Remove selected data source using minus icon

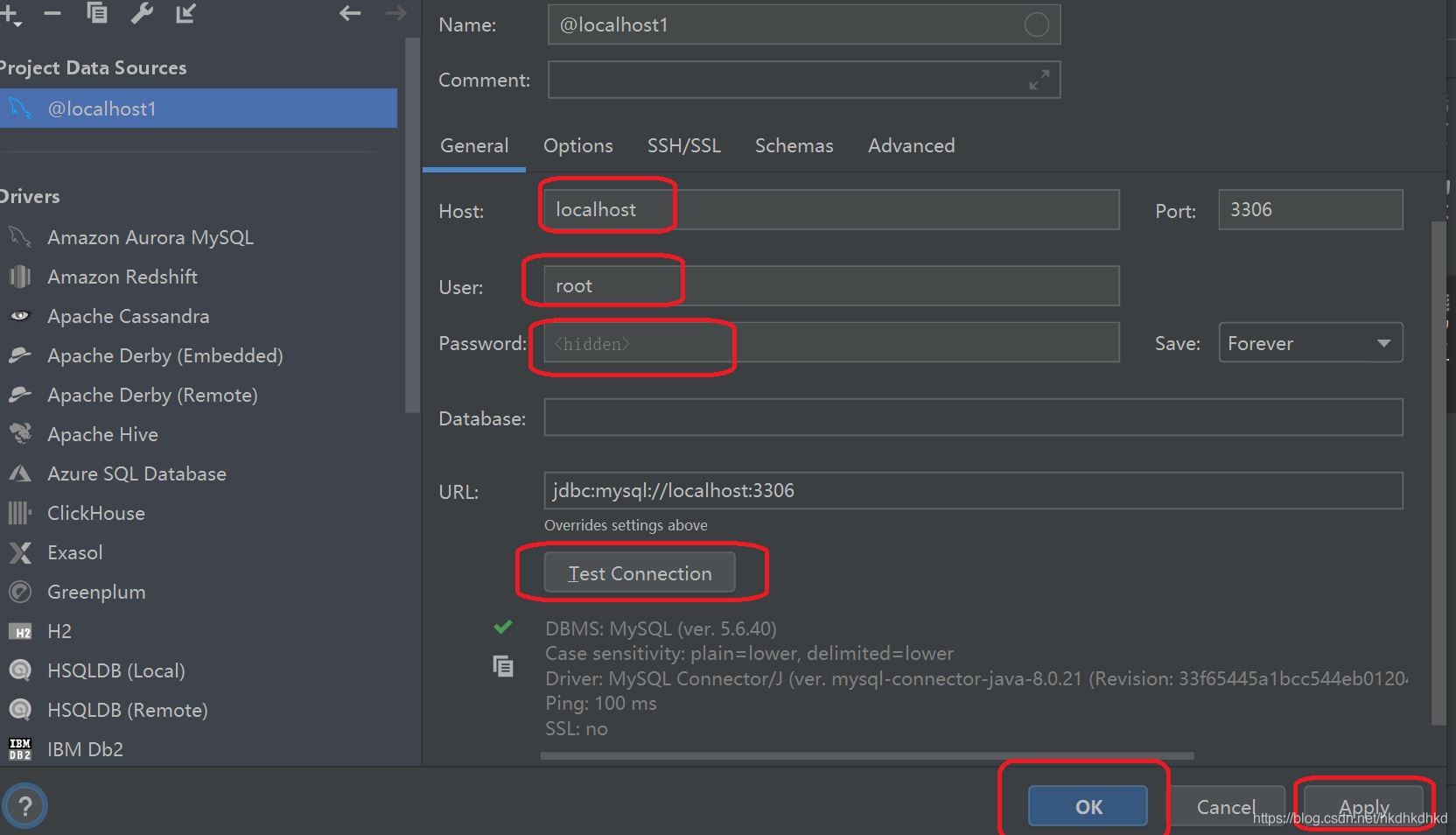coord(52,13)
